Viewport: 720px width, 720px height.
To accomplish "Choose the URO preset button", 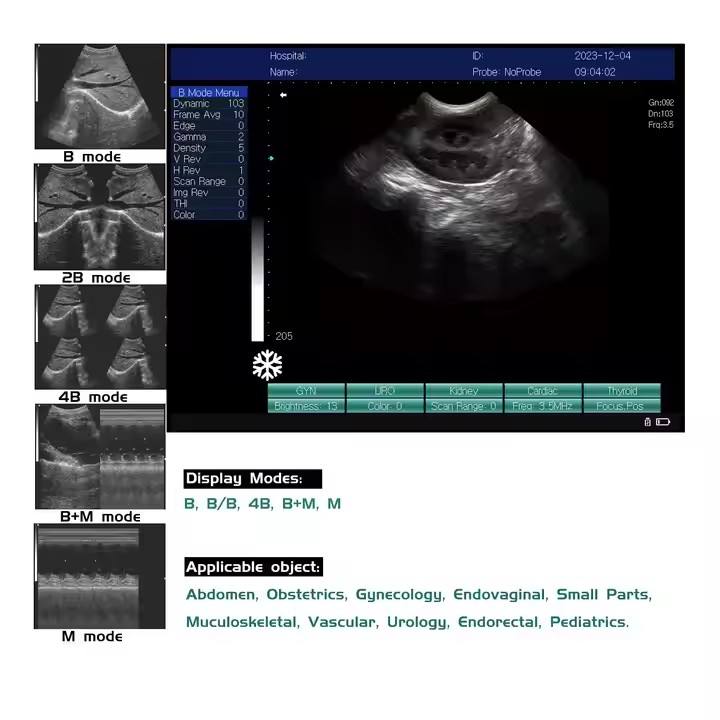I will click(x=385, y=391).
